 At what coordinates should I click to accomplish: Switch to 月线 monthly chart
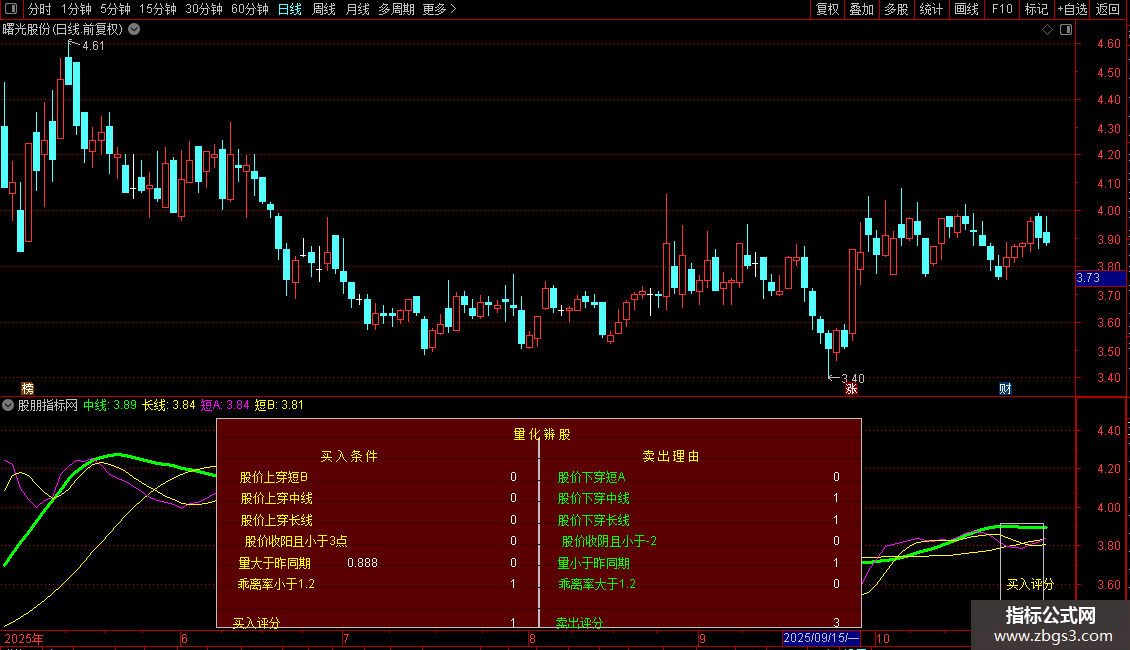pos(357,9)
